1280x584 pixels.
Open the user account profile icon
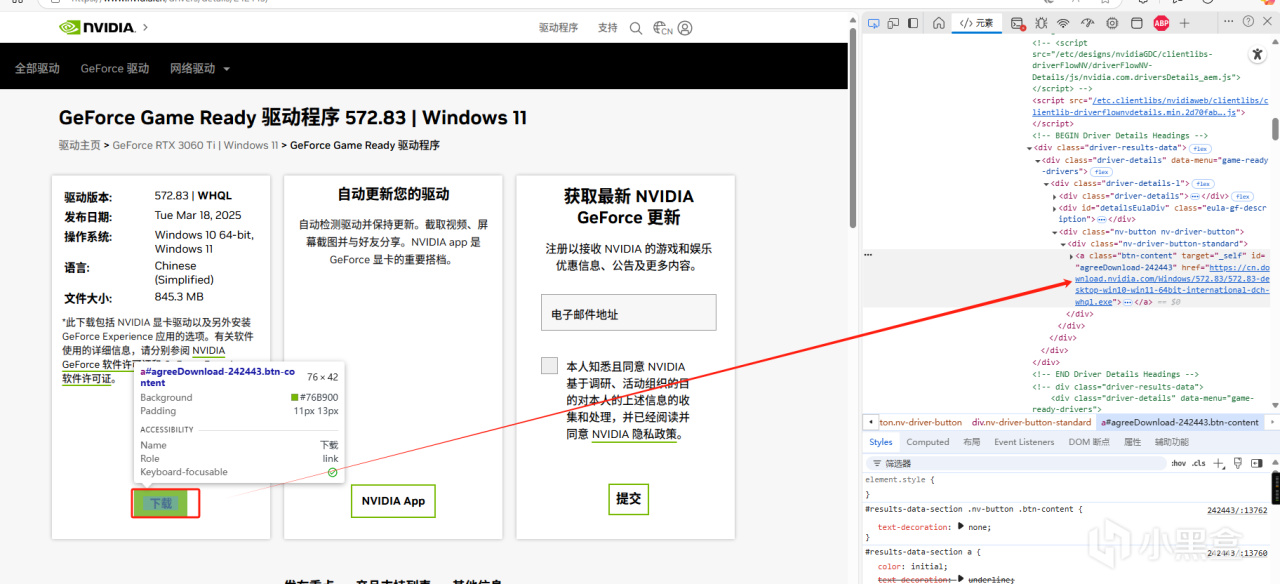[x=685, y=28]
